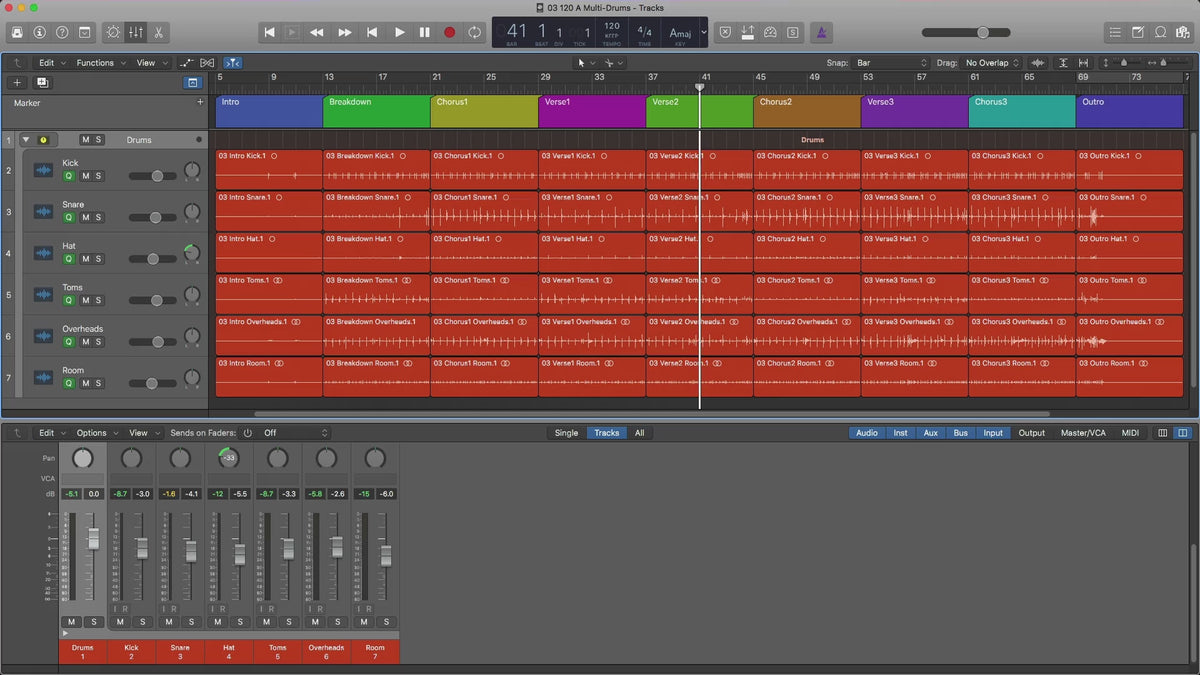Solo the Snare track in the track header
Screen dimensions: 1200x675
point(98,217)
